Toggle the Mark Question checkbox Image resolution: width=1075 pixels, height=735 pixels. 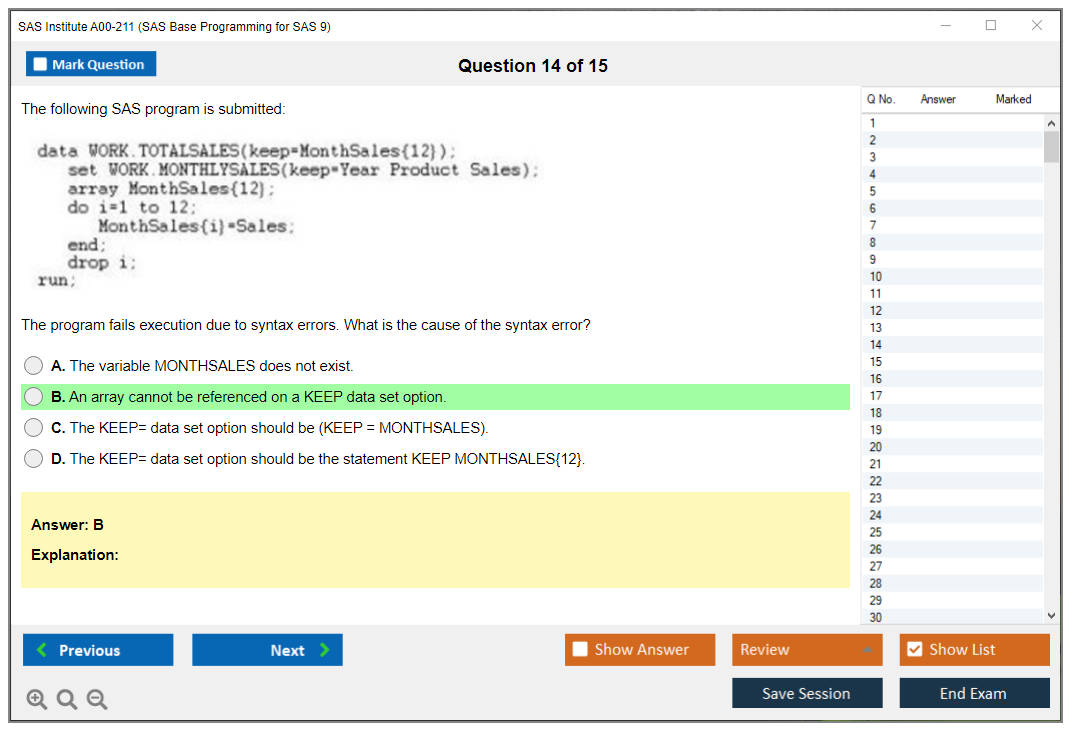[x=41, y=65]
